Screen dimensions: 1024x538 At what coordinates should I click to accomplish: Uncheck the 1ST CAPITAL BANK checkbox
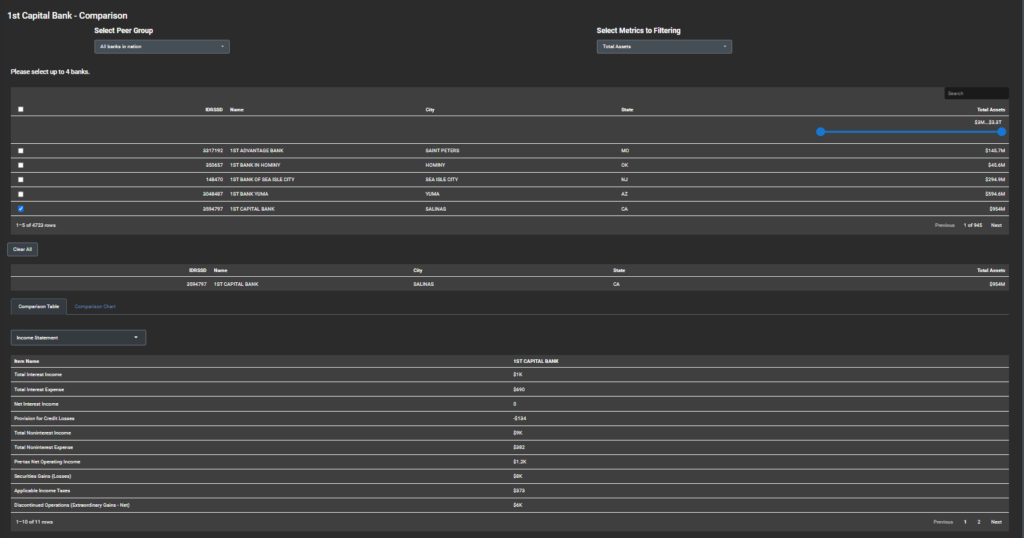(21, 209)
